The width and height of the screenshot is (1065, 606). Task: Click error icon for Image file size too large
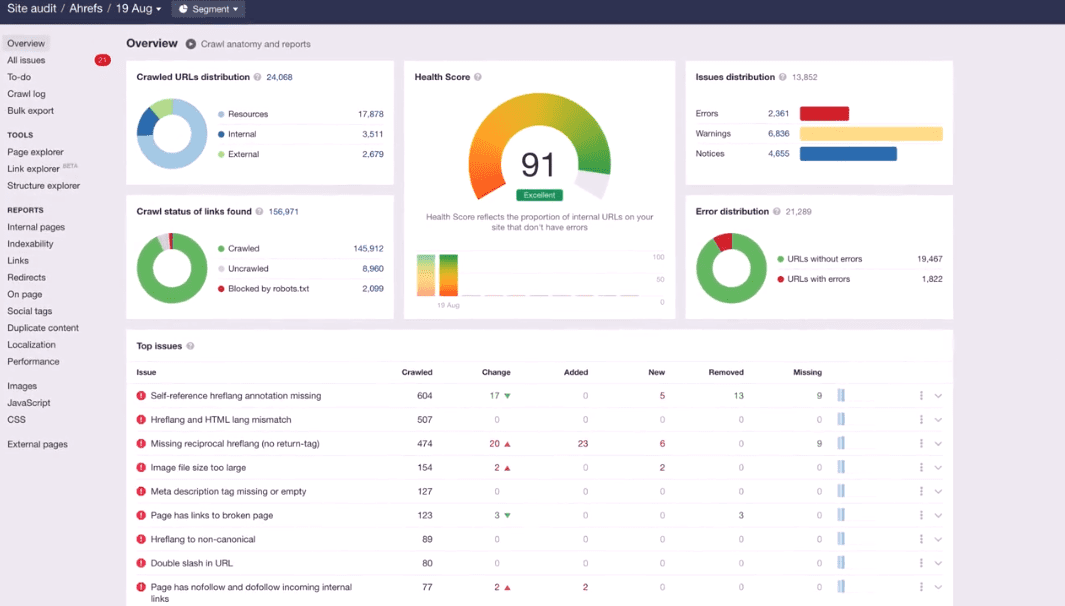tap(141, 467)
